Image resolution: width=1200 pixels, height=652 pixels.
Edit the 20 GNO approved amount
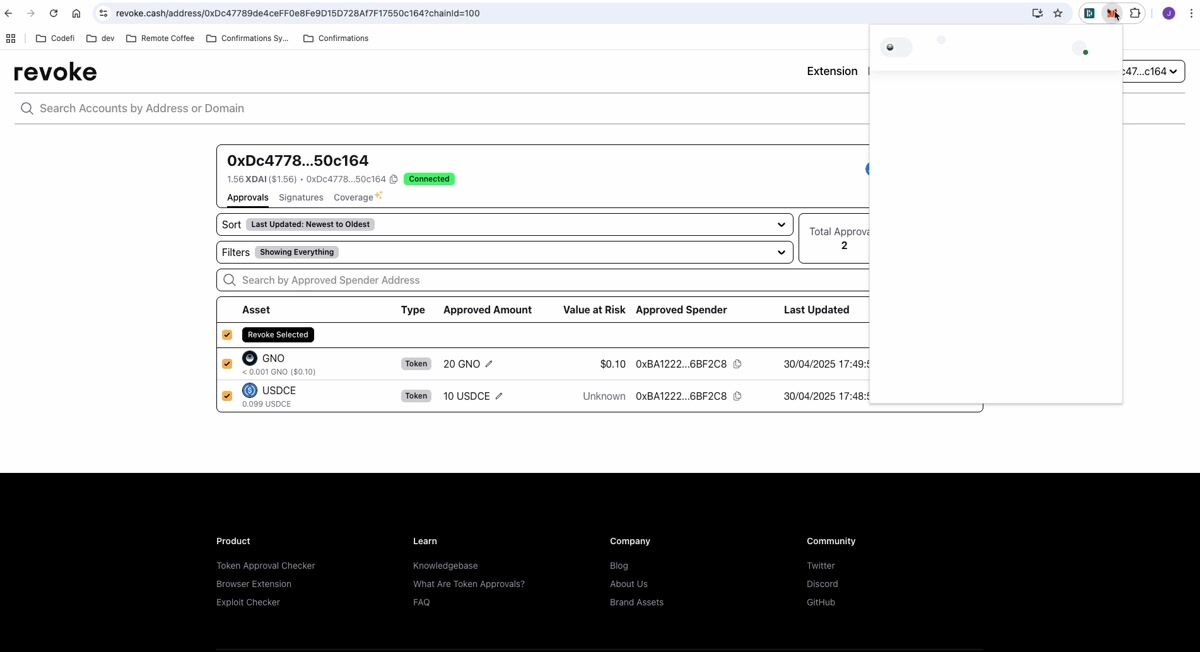click(489, 364)
